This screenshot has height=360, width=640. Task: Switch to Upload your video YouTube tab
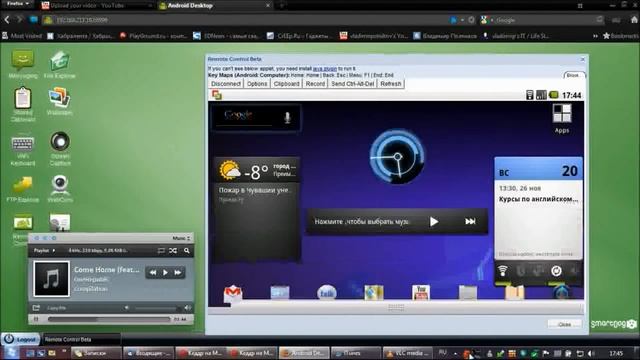(x=97, y=6)
